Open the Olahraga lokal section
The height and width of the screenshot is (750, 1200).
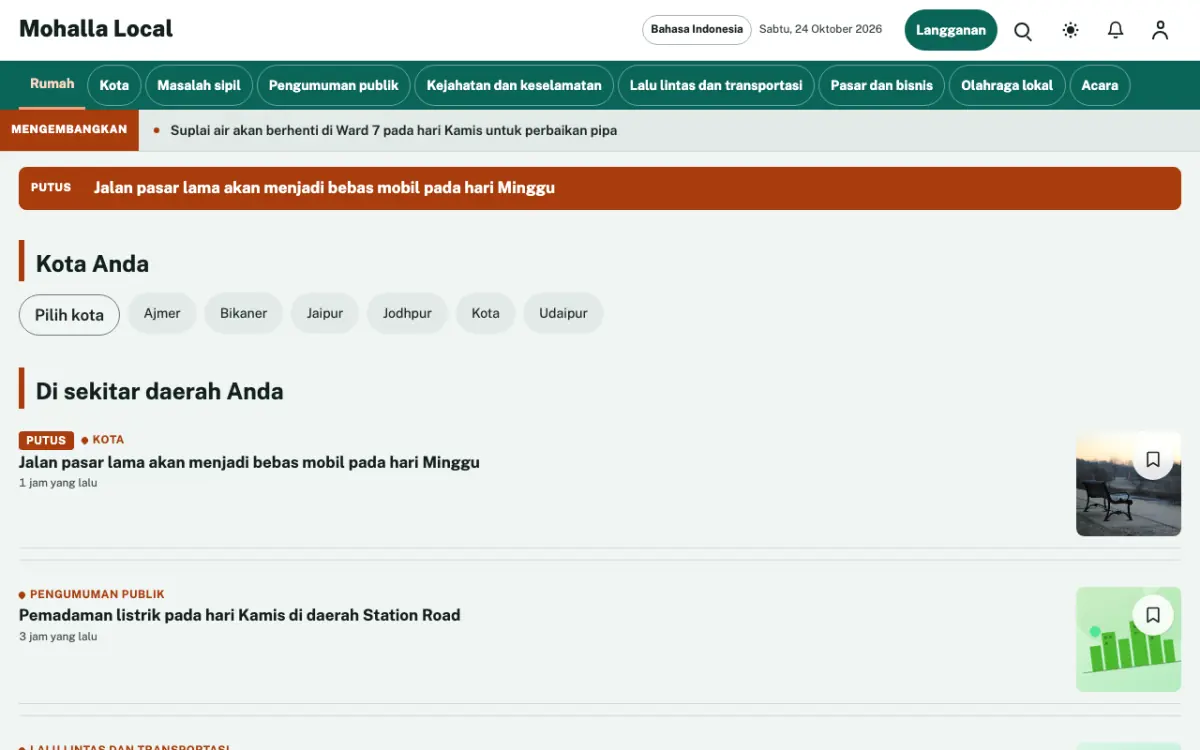click(1007, 86)
